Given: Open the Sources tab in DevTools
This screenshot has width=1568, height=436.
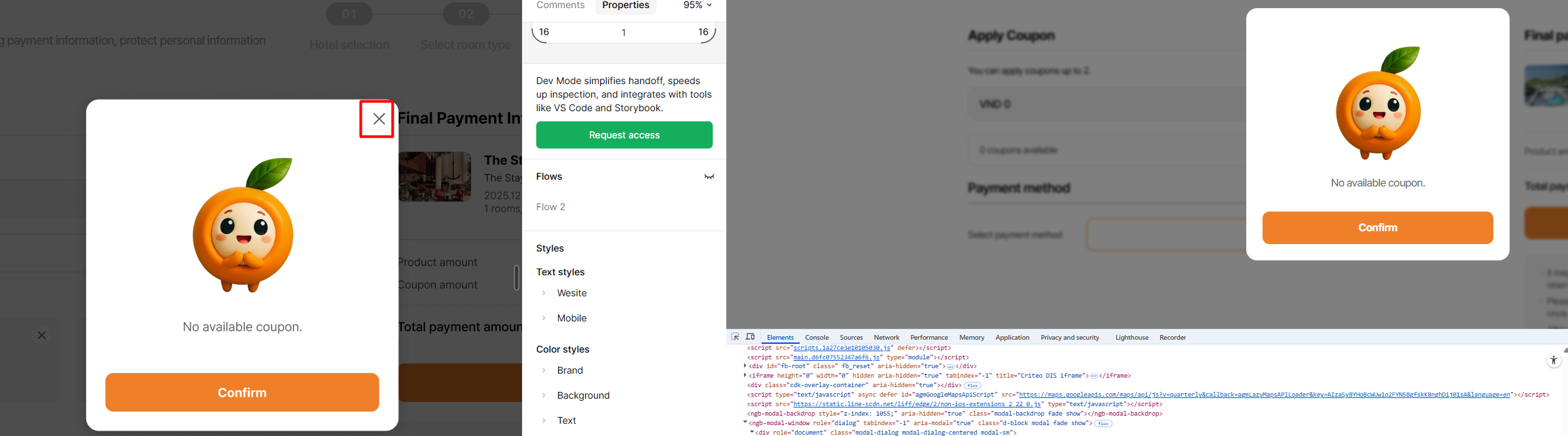Looking at the screenshot, I should click(851, 338).
